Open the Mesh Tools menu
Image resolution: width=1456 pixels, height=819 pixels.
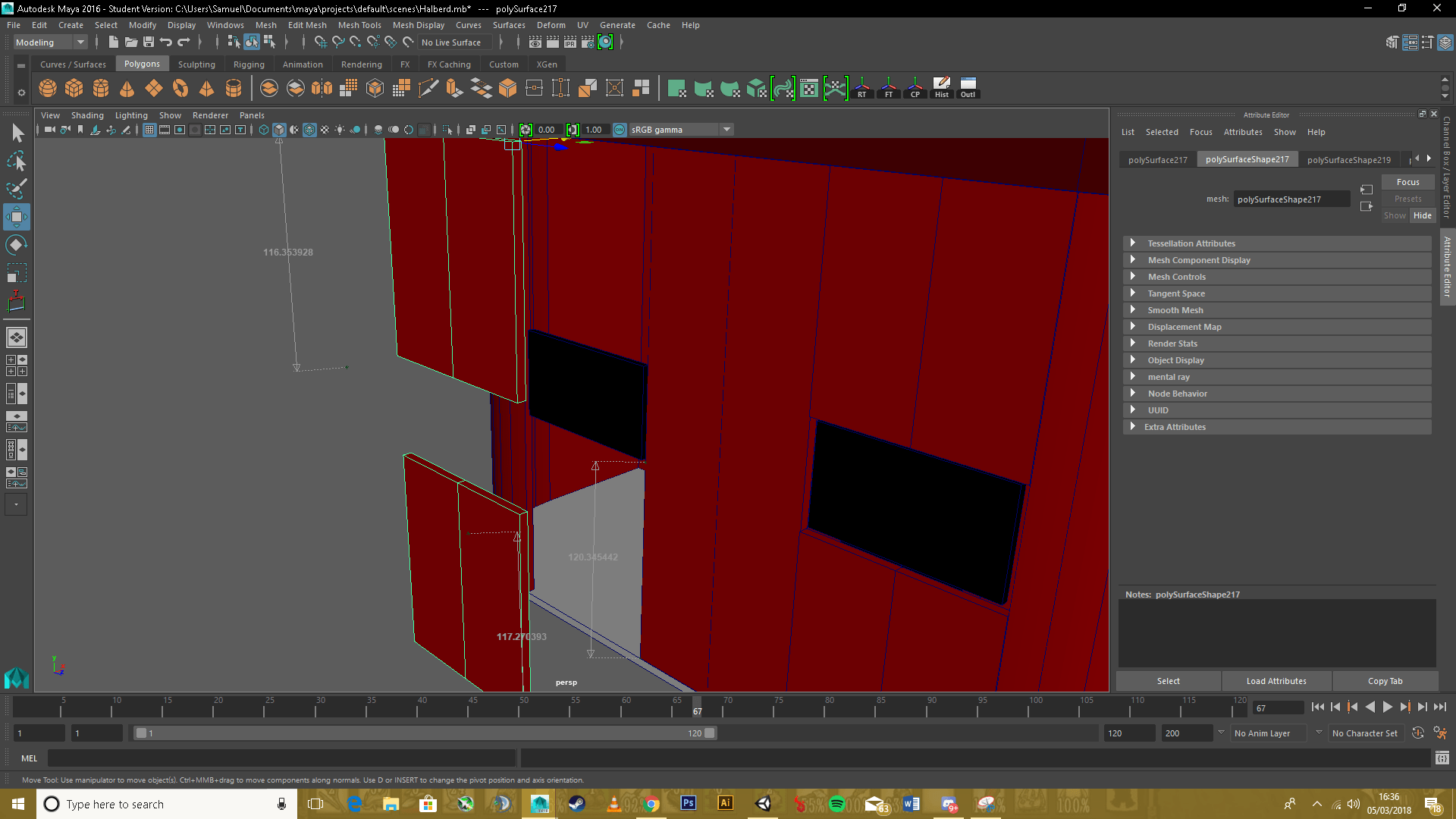coord(359,25)
